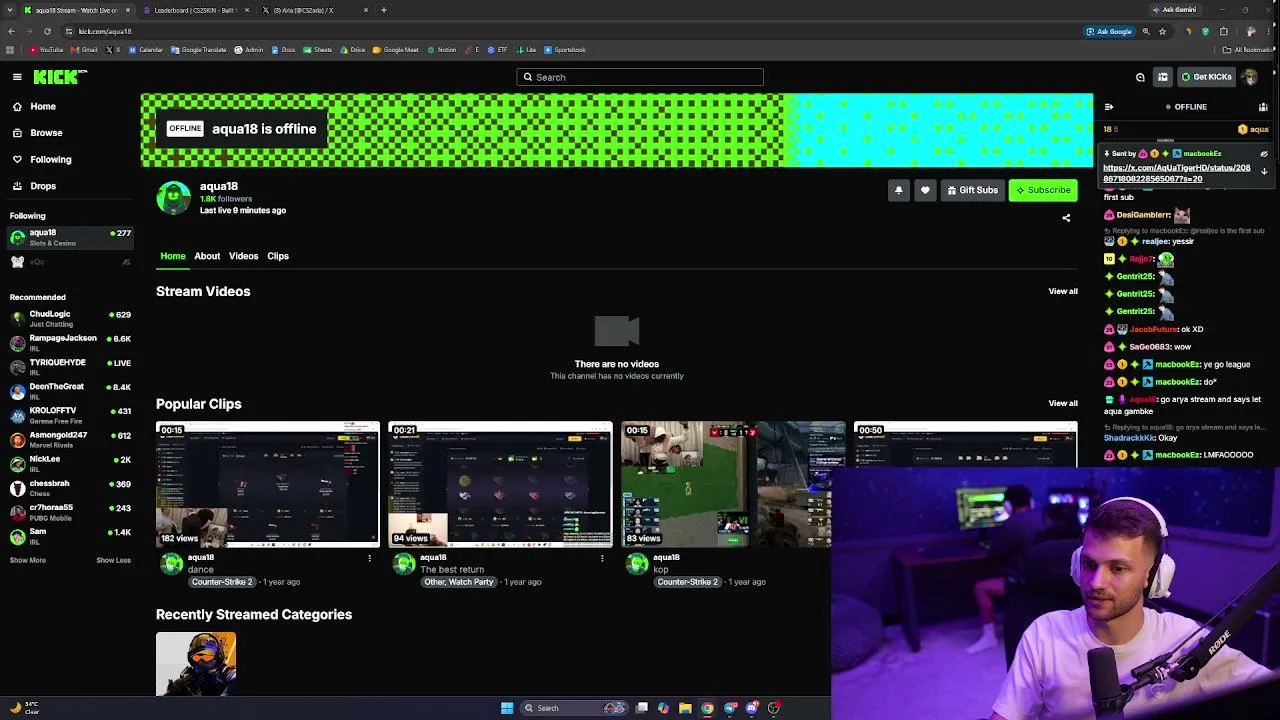The width and height of the screenshot is (1280, 720).
Task: Open File Explorer from the taskbar
Action: pos(685,708)
